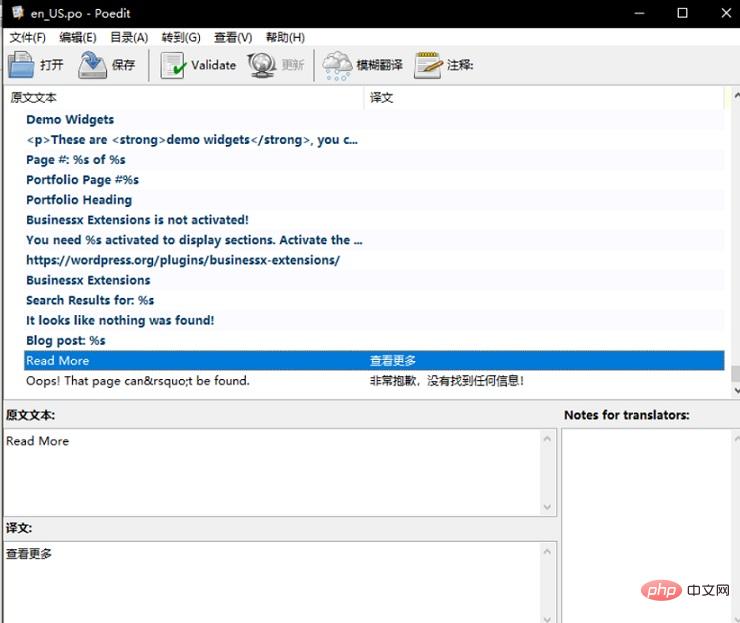Minimize the Poedit window

[x=639, y=13]
